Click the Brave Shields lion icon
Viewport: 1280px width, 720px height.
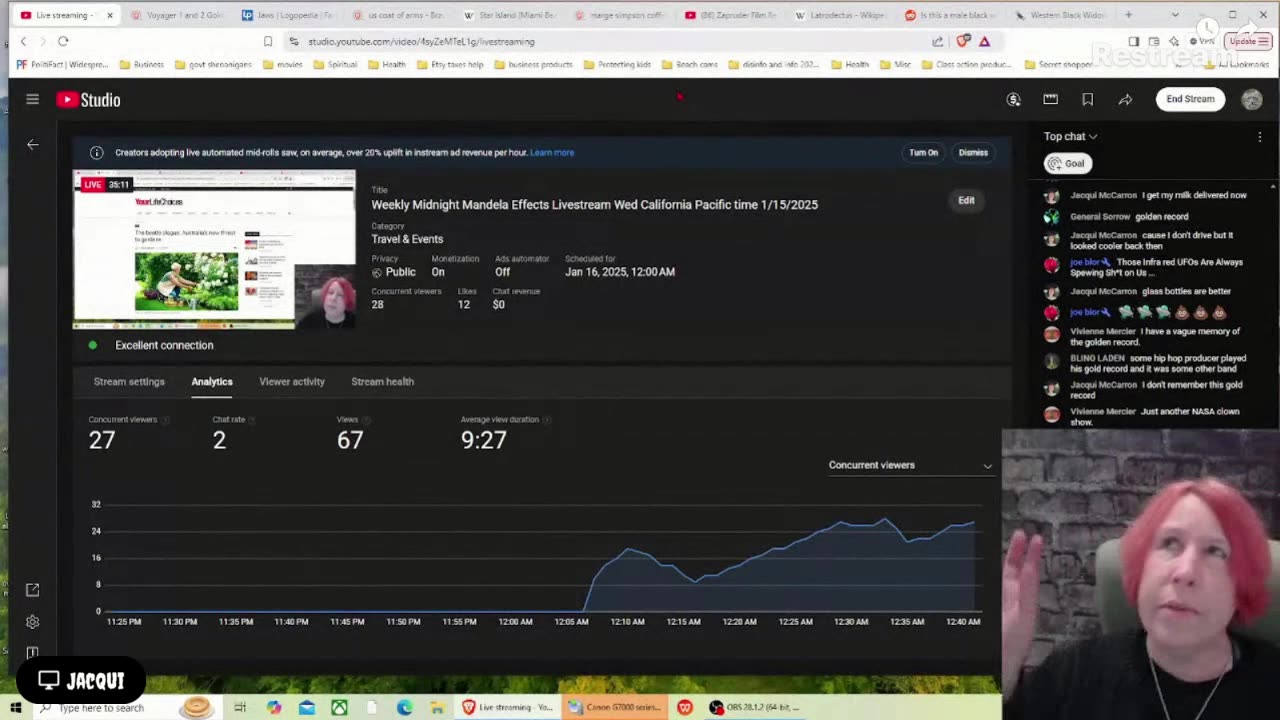tap(963, 41)
